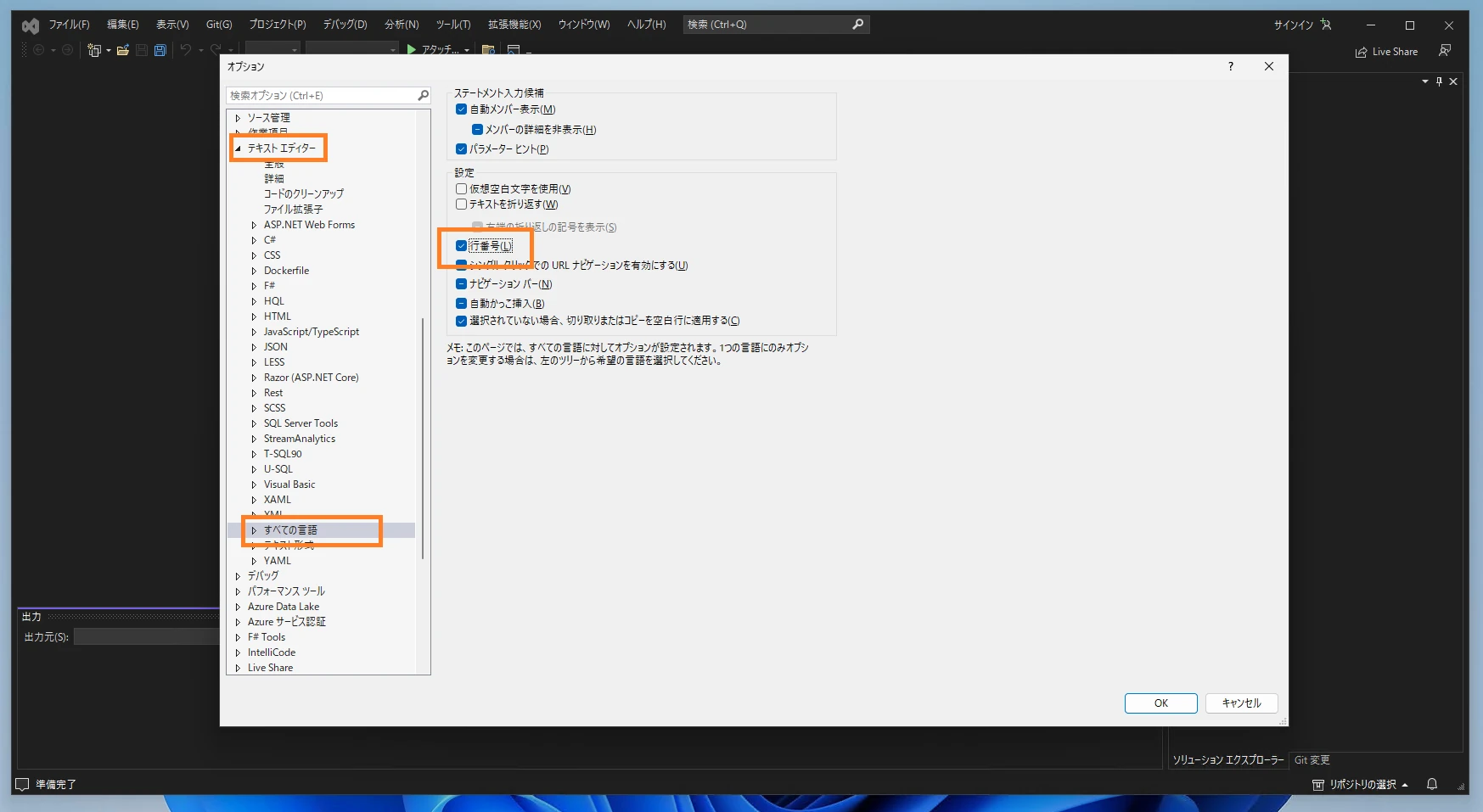Click the キャンセル button

1242,703
